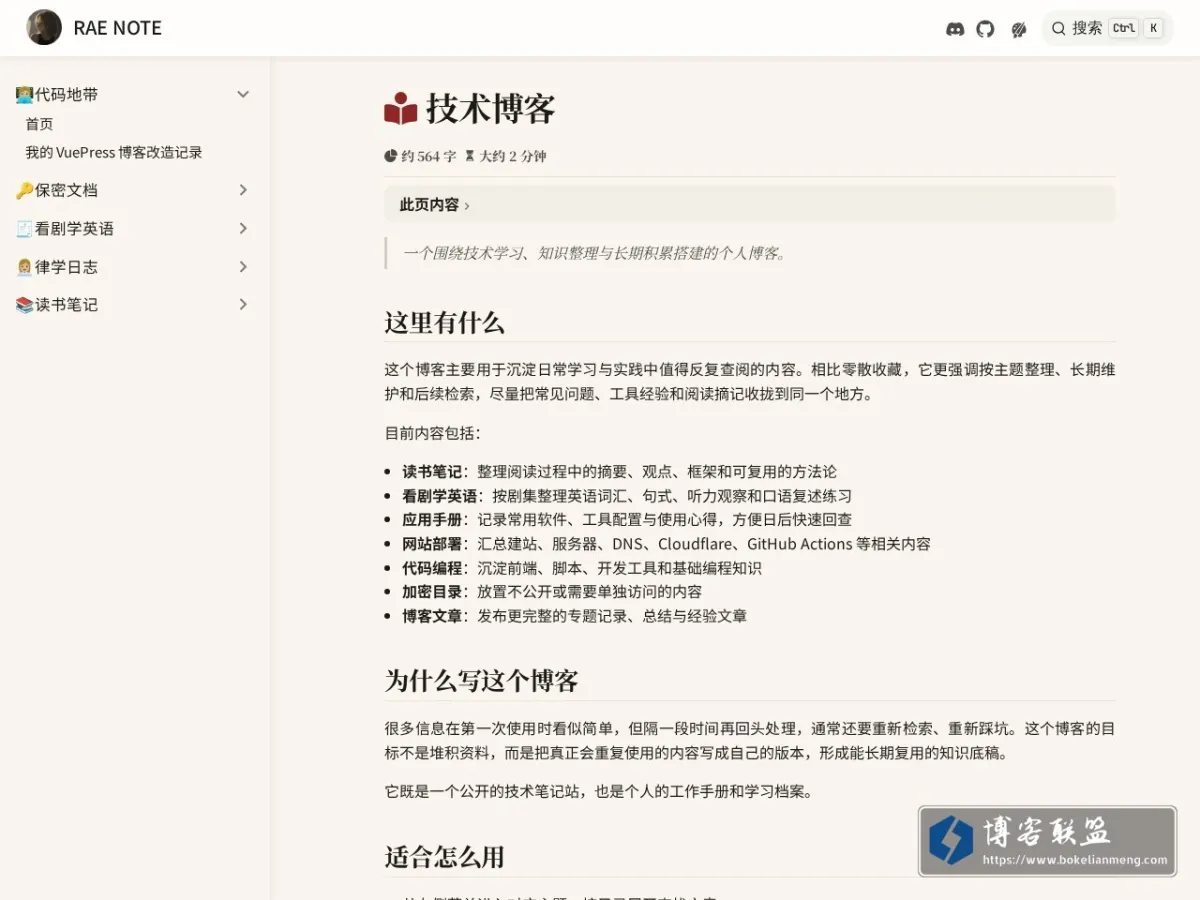Click the red book icon beside 技术博客

pyautogui.click(x=401, y=108)
